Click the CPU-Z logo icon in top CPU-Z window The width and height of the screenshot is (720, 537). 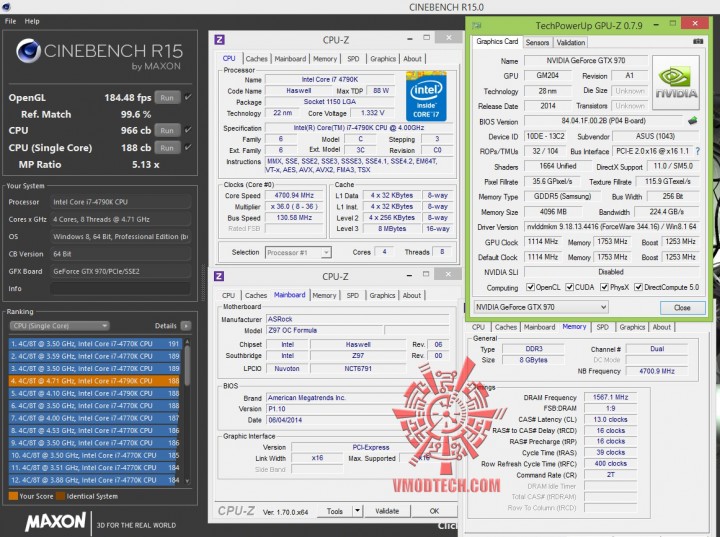point(219,40)
